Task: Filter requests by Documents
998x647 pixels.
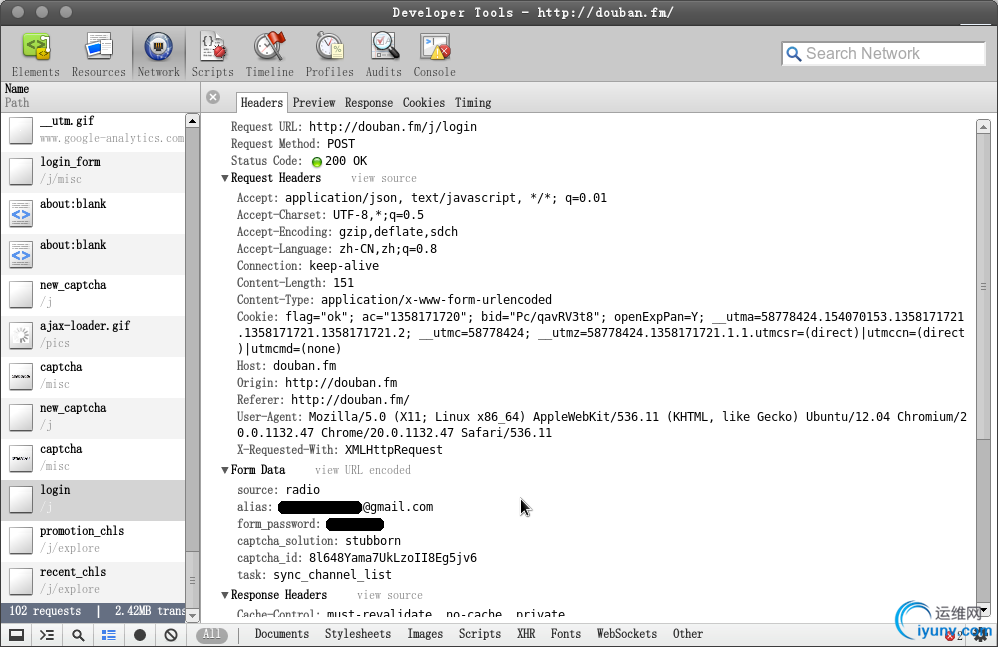Action: click(281, 634)
